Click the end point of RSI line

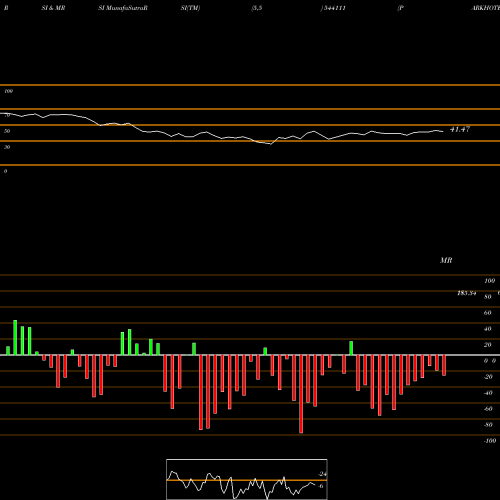[443, 131]
